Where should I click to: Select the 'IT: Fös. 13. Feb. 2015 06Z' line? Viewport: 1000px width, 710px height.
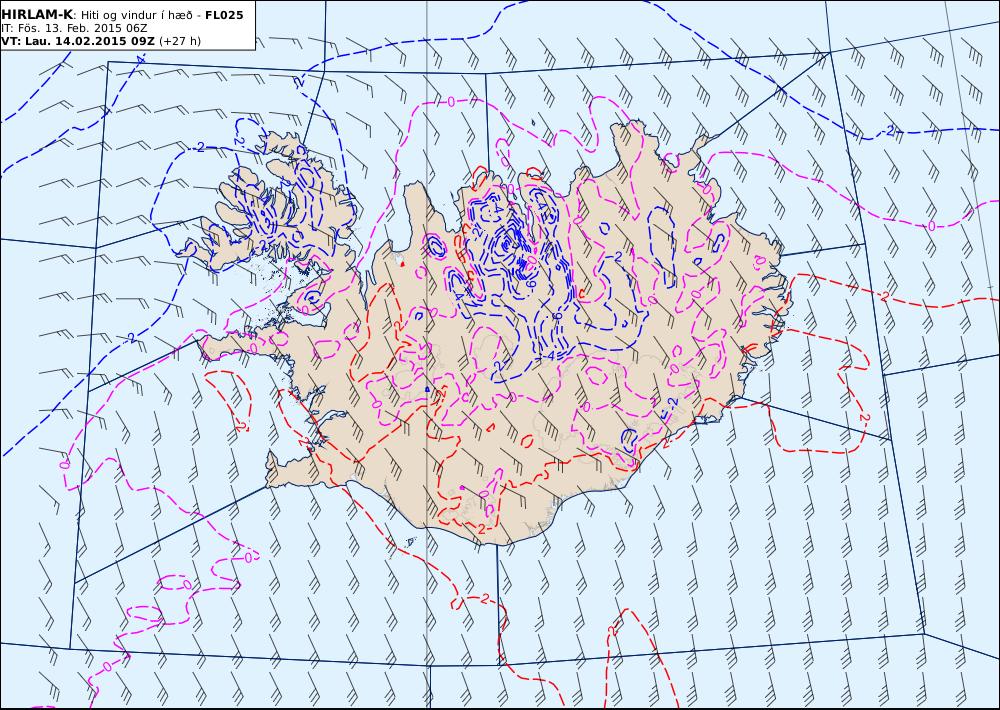(x=75, y=28)
